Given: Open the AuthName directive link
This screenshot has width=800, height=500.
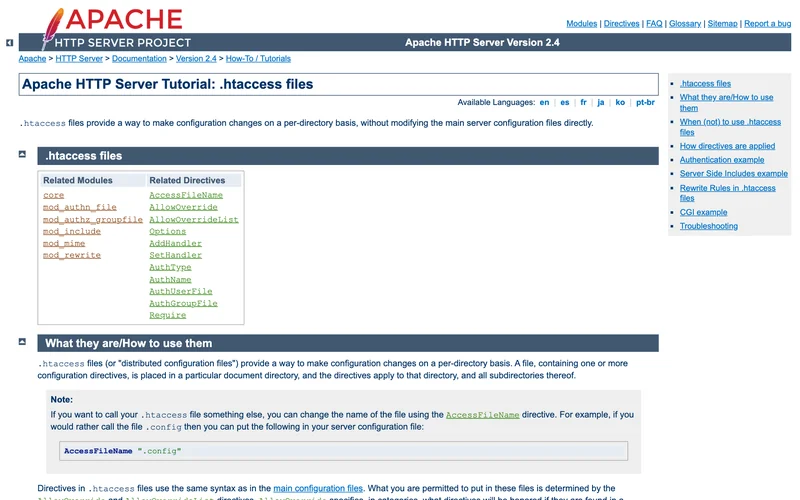Looking at the screenshot, I should pos(170,280).
